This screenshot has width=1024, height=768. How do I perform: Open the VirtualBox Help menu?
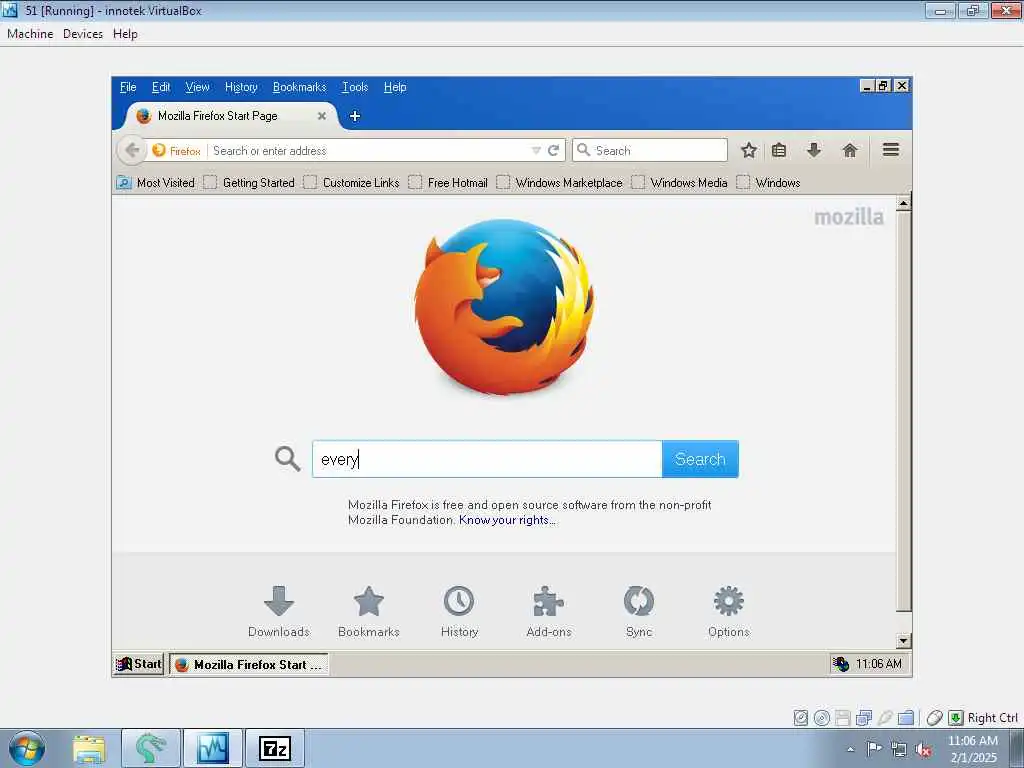point(125,34)
